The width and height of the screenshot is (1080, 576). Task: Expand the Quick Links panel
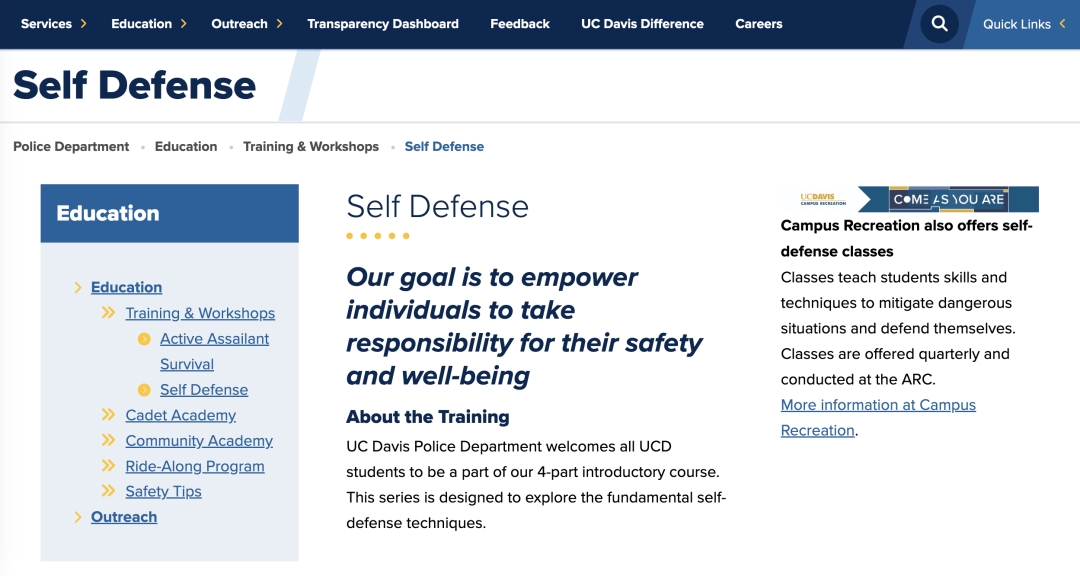pyautogui.click(x=1062, y=24)
